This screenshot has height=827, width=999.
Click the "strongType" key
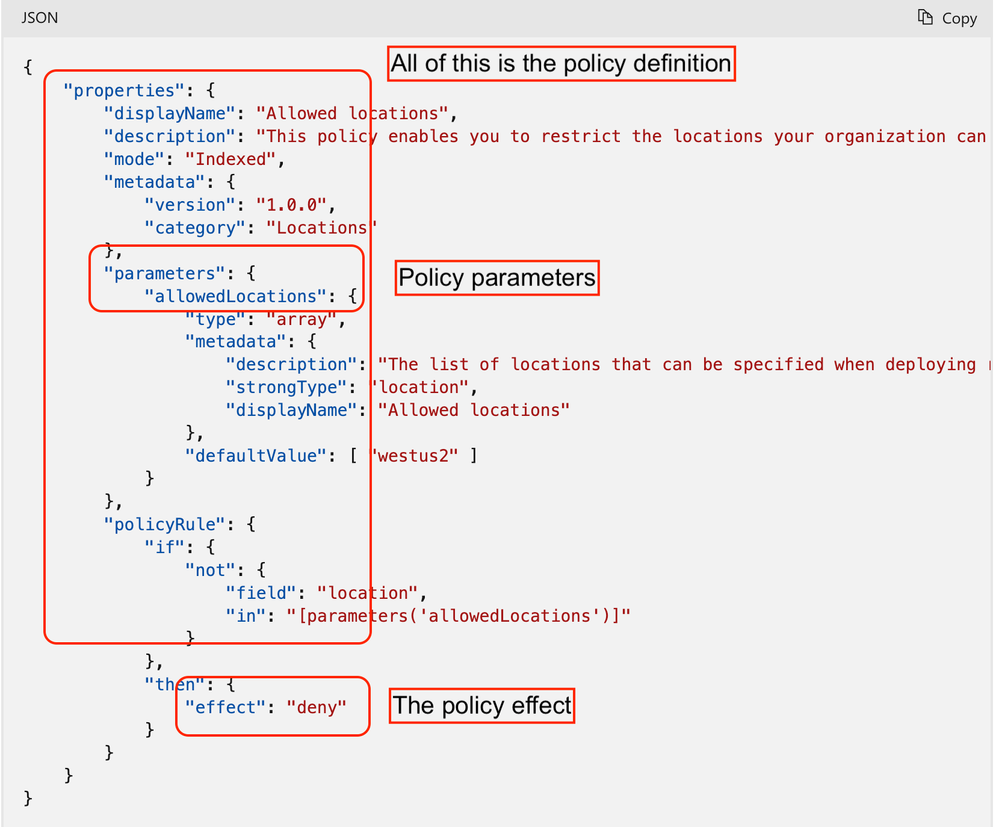pos(286,387)
